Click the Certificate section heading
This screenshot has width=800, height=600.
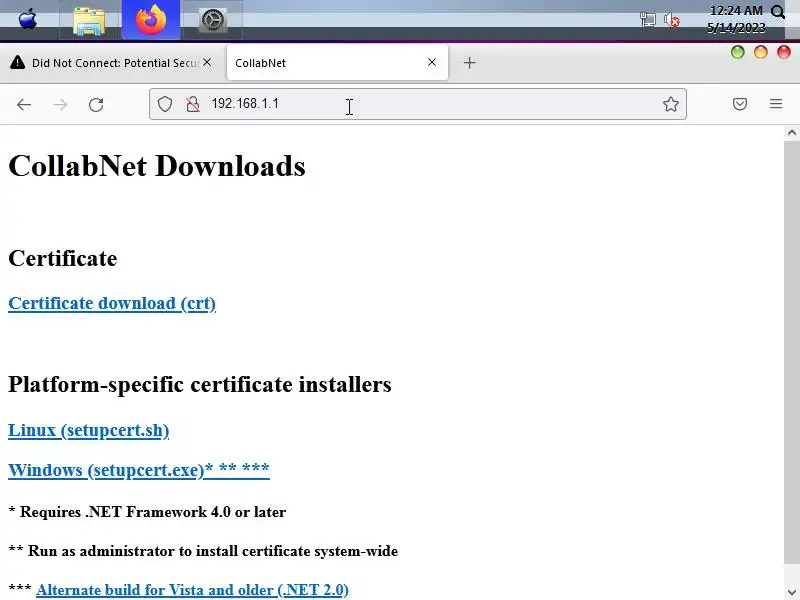[62, 258]
